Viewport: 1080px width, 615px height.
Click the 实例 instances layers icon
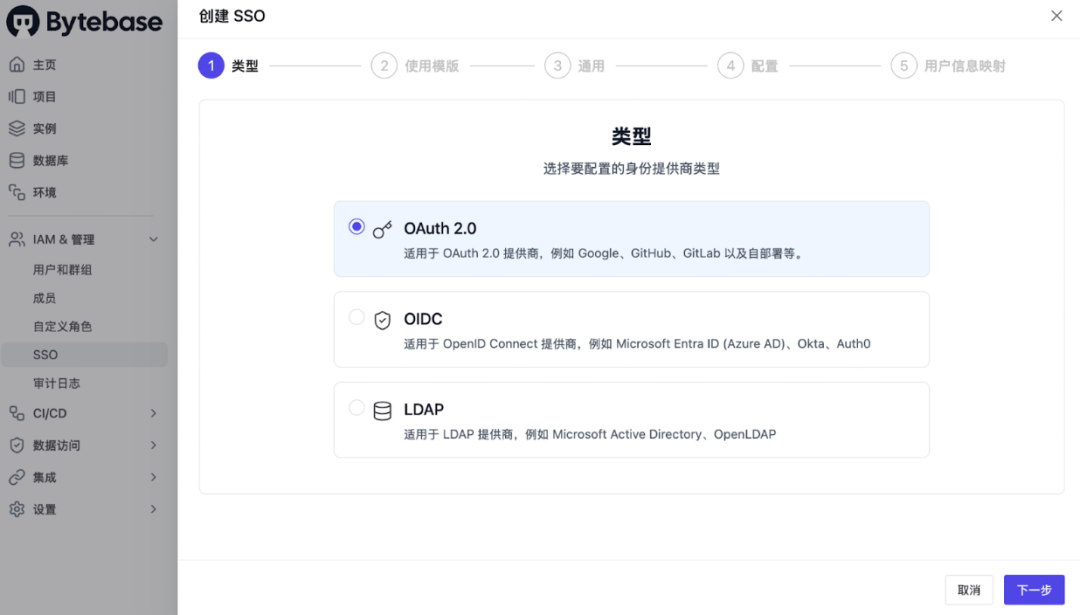pos(17,129)
